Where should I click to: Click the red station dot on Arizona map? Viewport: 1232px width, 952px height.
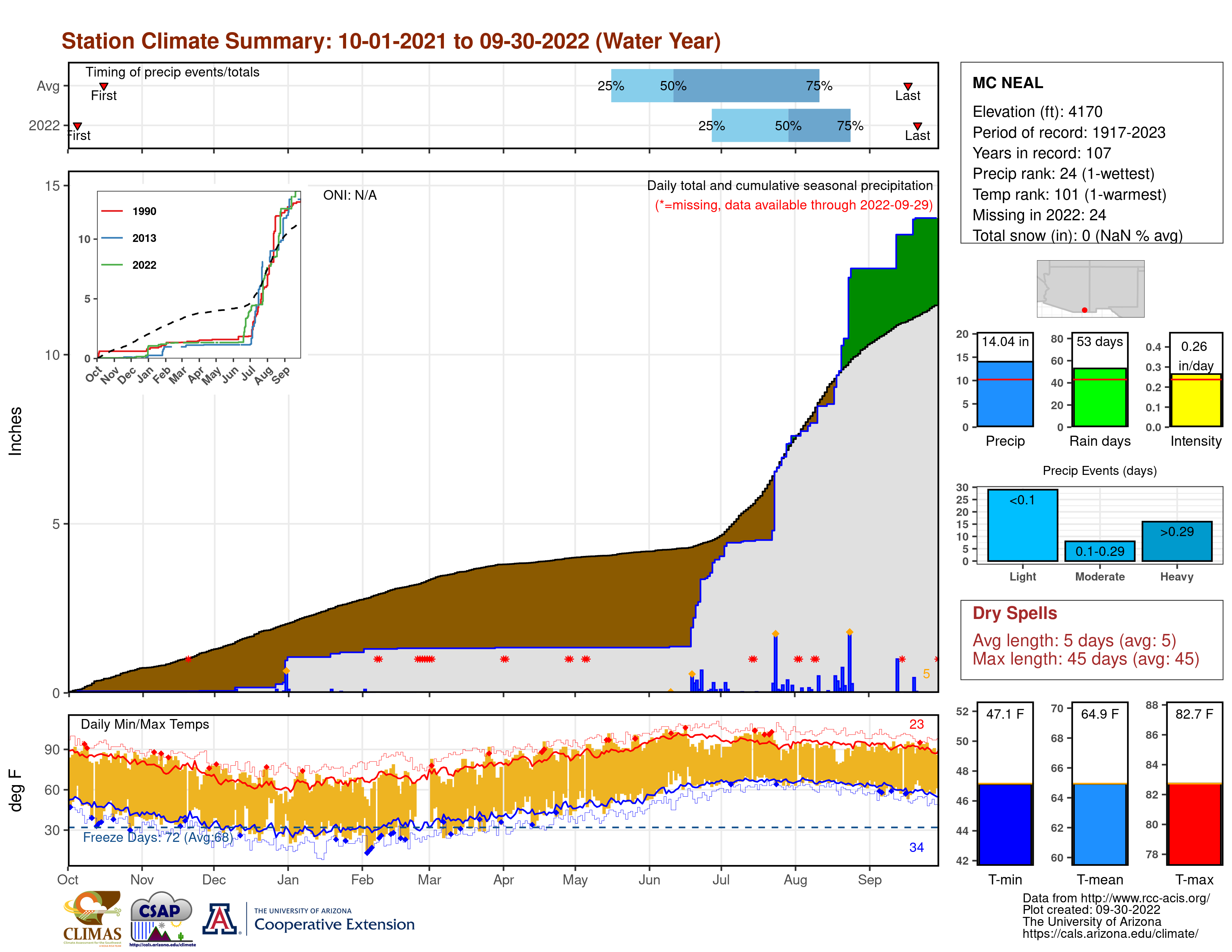coord(1084,309)
